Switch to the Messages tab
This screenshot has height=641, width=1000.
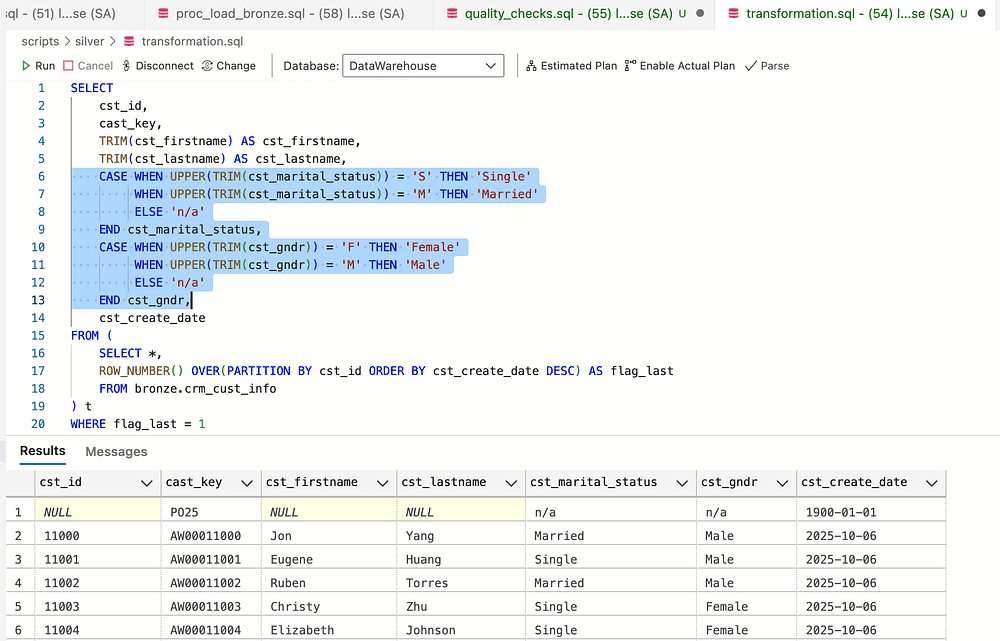click(x=116, y=452)
